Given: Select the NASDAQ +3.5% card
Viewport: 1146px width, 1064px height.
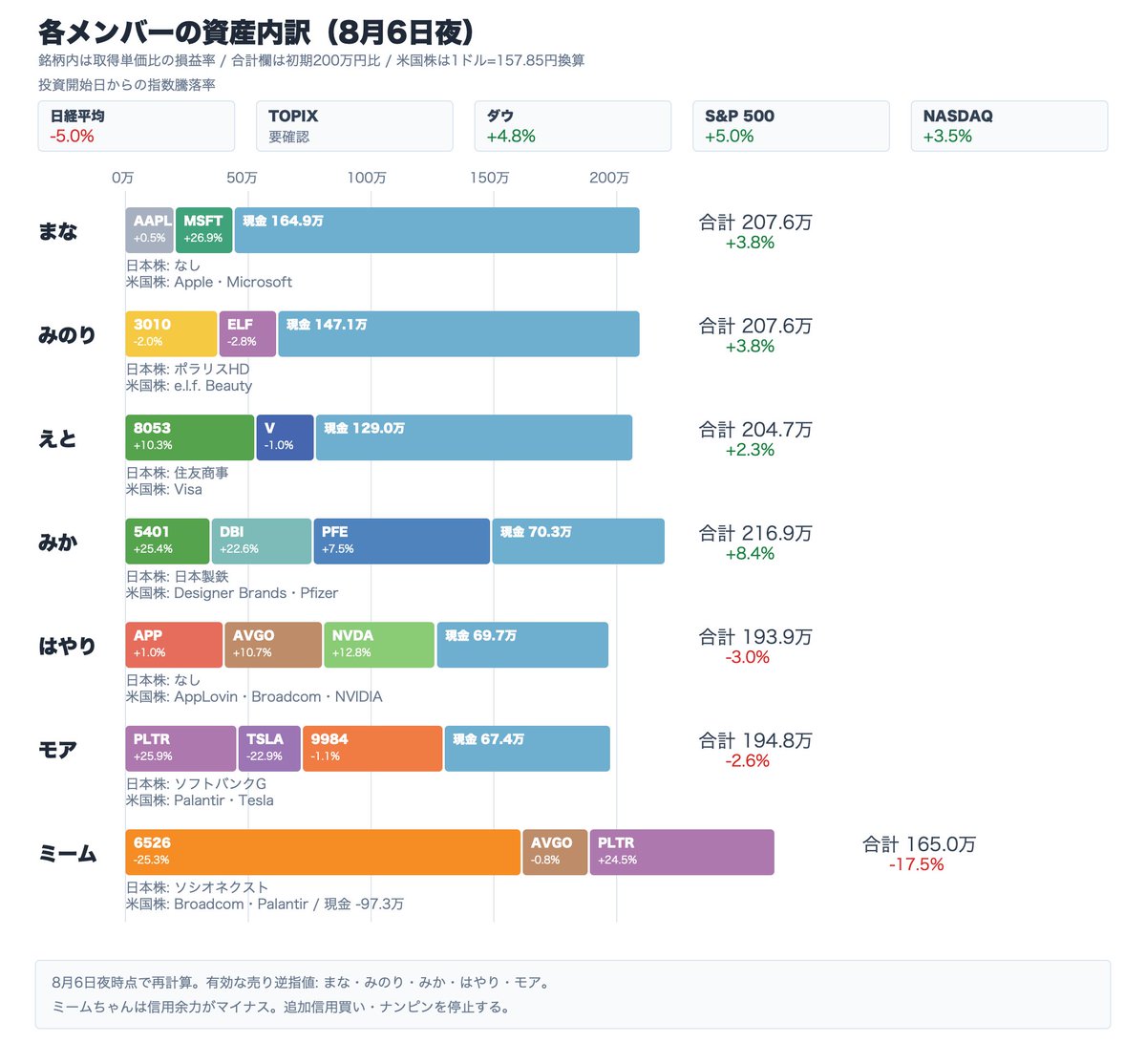Looking at the screenshot, I should (x=1009, y=126).
